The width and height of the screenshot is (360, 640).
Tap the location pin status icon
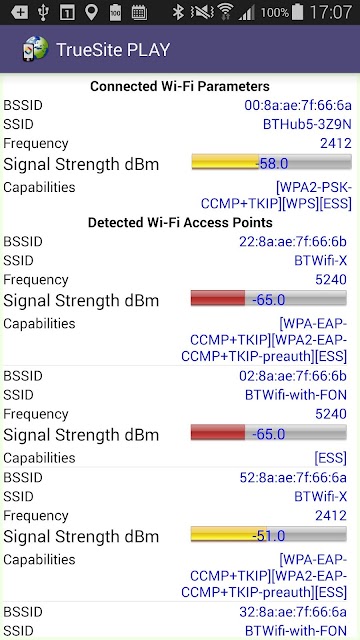91,12
